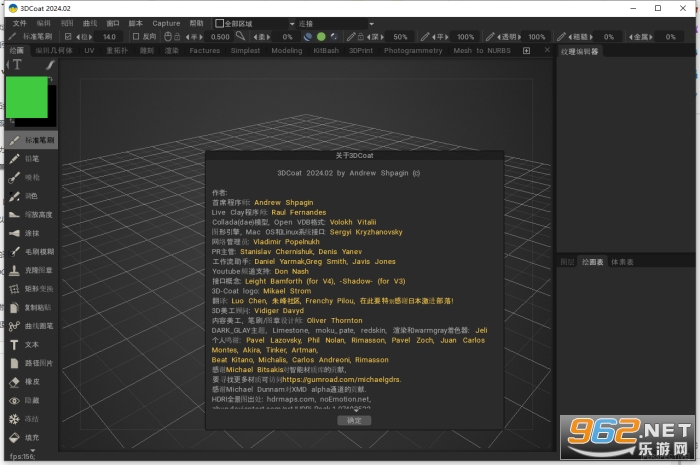Click the 透明 opacity 100% value field
The width and height of the screenshot is (700, 465).
pyautogui.click(x=536, y=37)
